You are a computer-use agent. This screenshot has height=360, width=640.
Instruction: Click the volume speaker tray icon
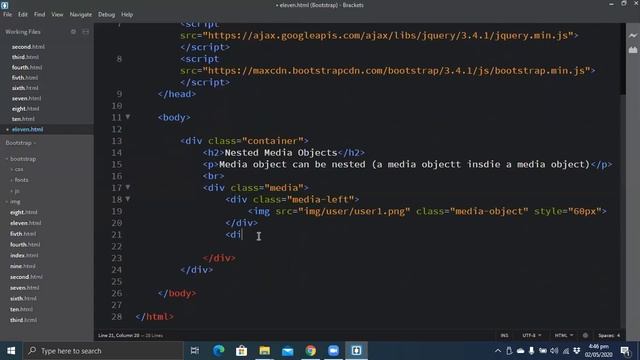coord(554,351)
